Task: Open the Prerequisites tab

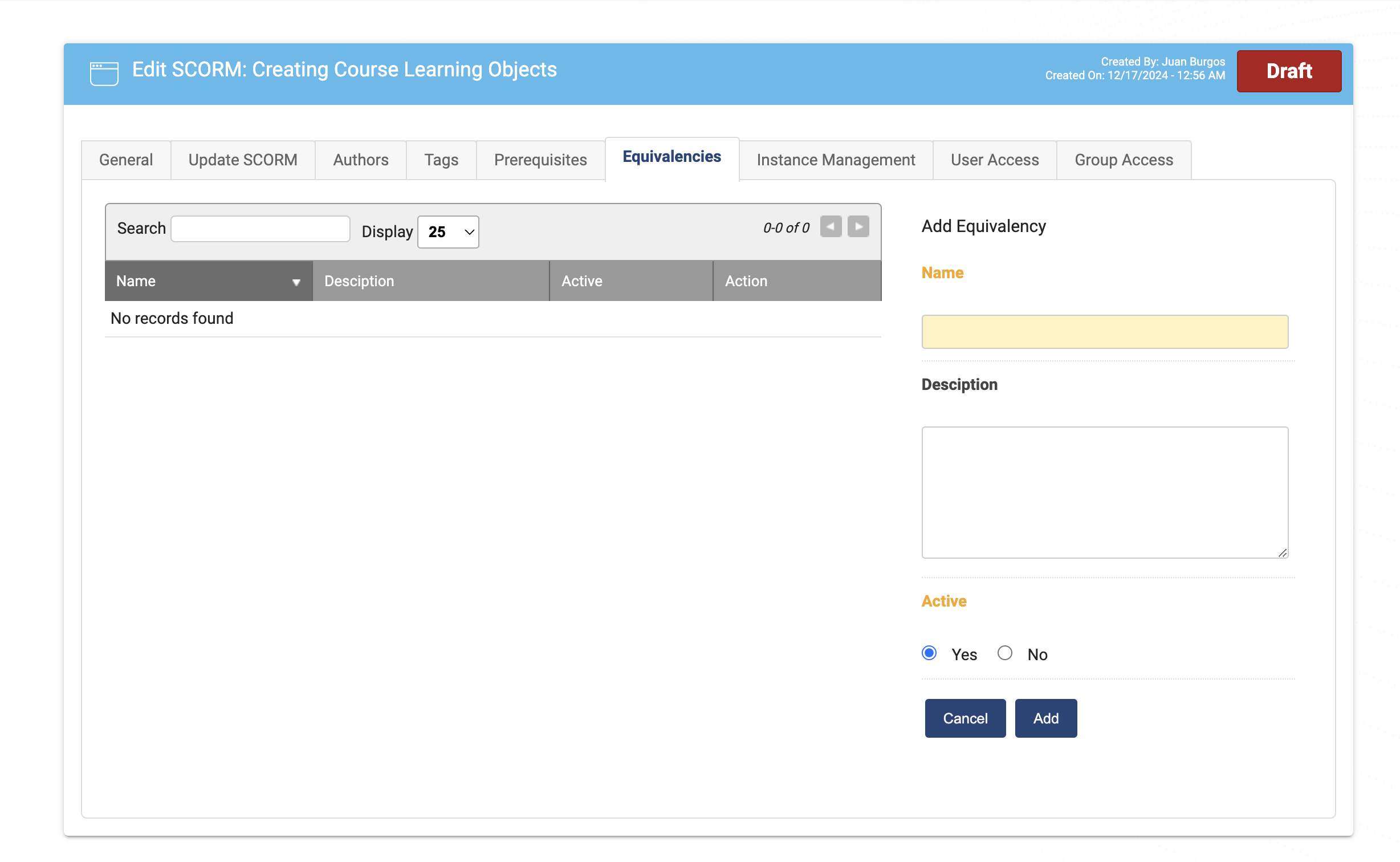Action: pos(540,160)
